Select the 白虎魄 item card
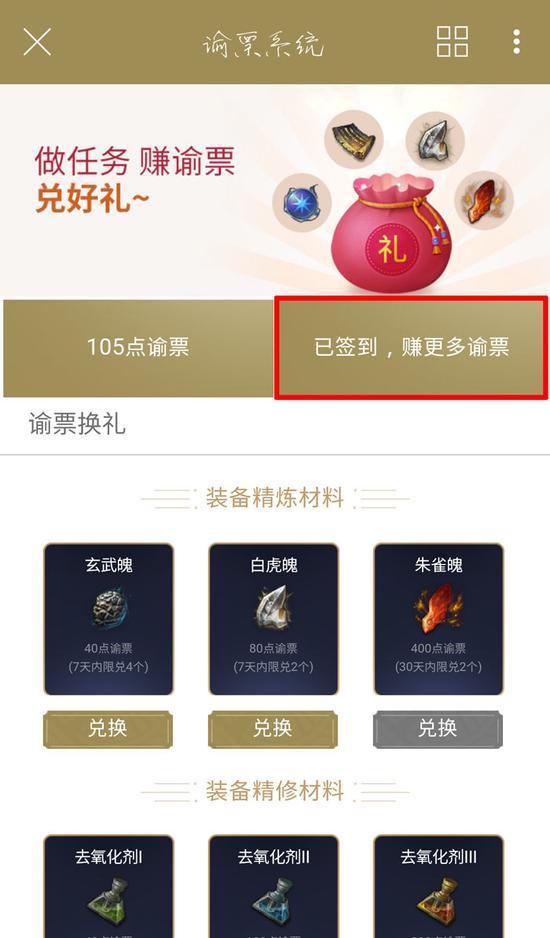Screen dimensions: 550x938 274,619
